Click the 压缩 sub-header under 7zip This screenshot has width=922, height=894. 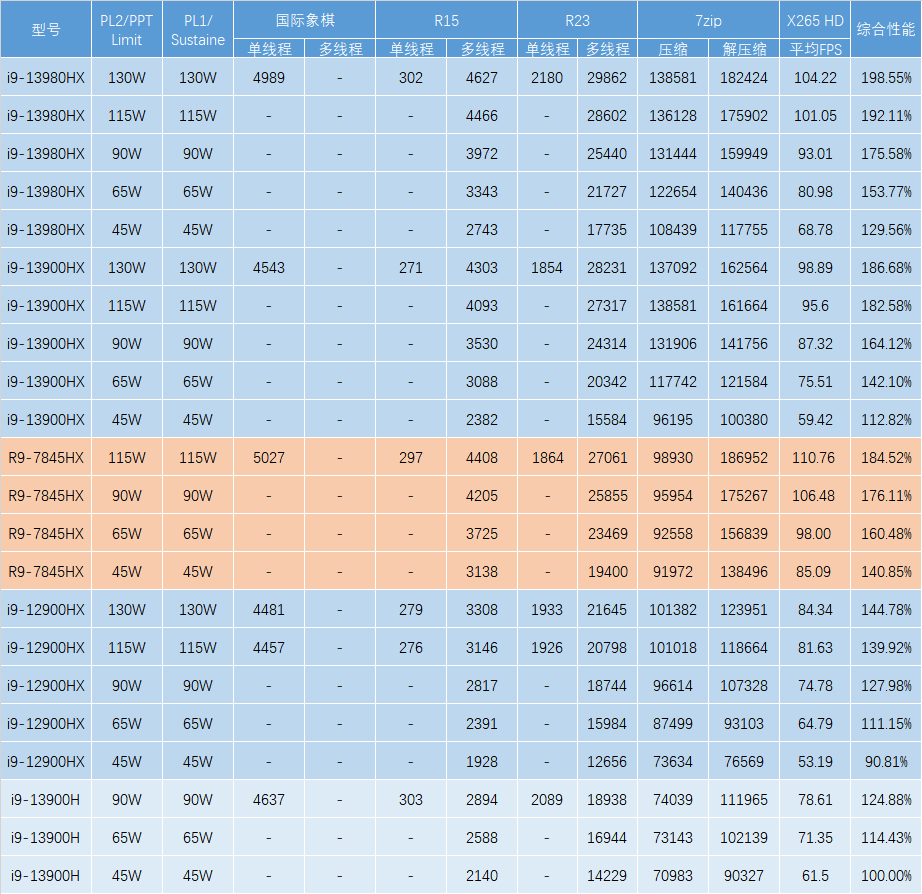673,49
